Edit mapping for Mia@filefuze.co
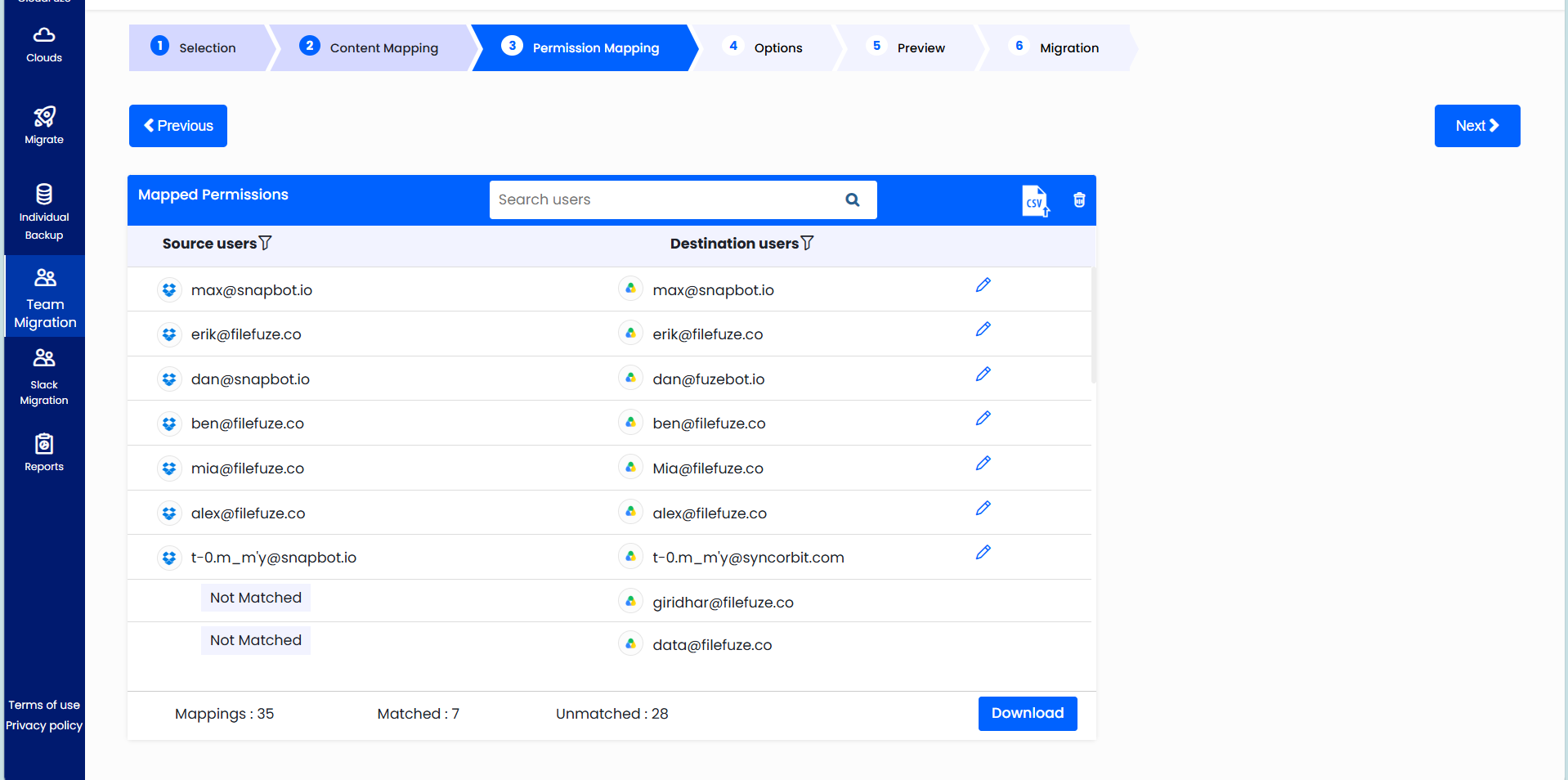 point(983,464)
